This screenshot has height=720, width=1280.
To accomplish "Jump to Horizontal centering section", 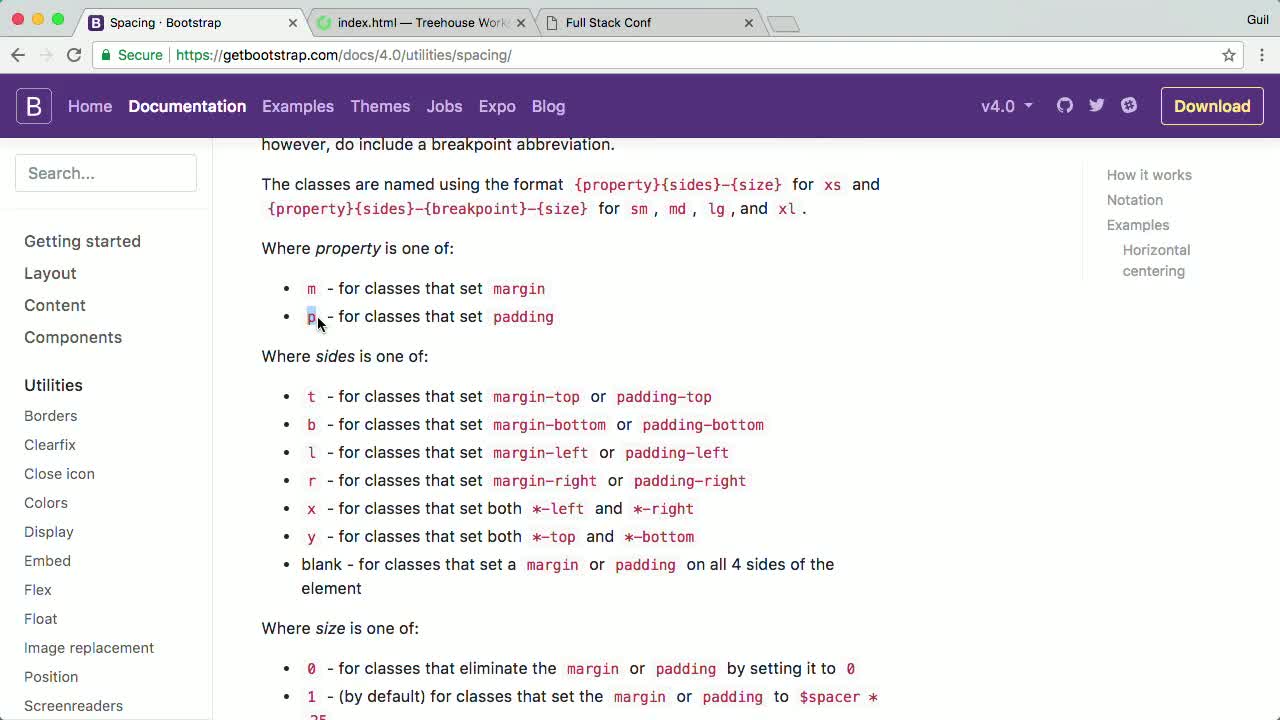I will tap(1156, 260).
